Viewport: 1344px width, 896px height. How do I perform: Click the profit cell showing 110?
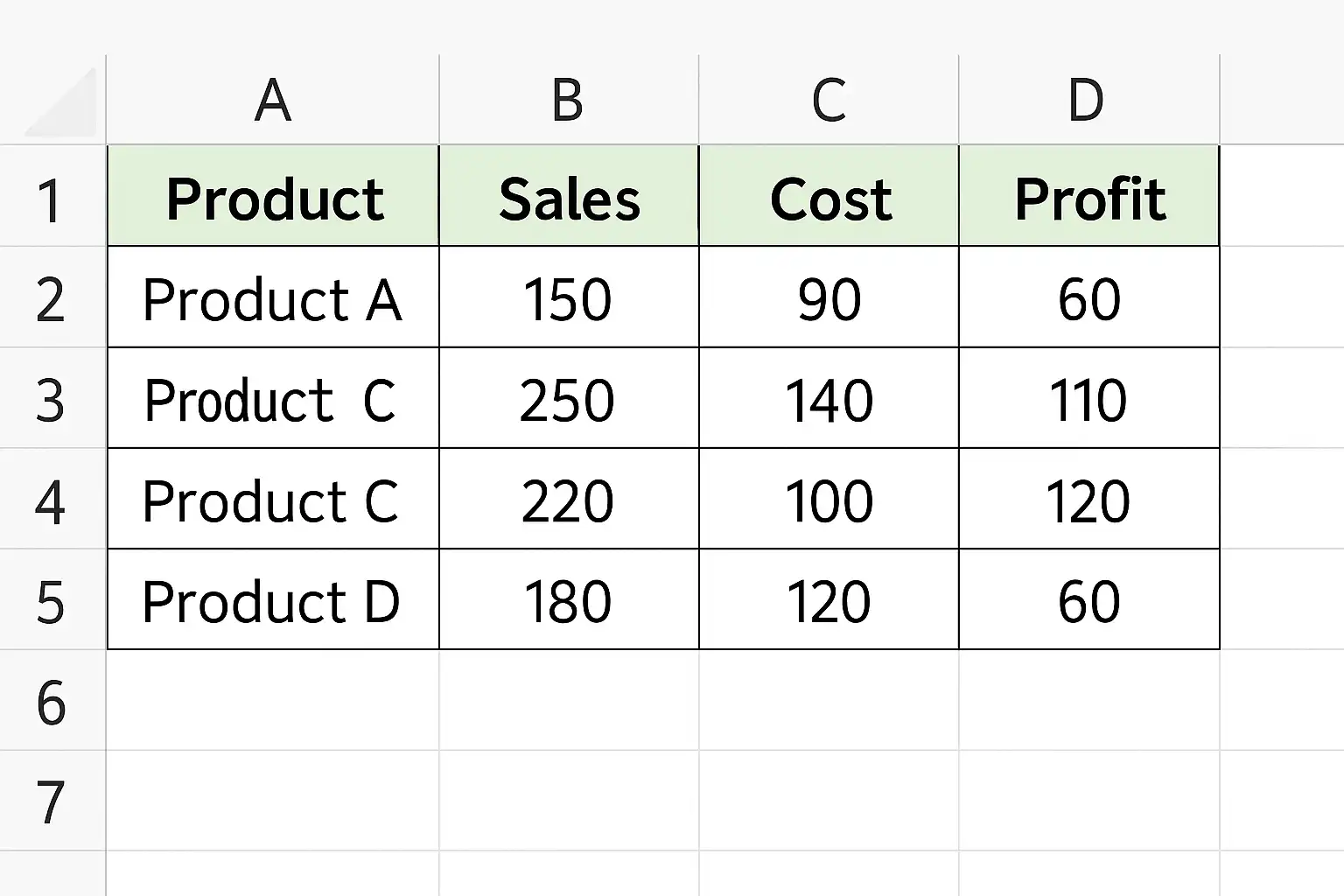click(1088, 398)
